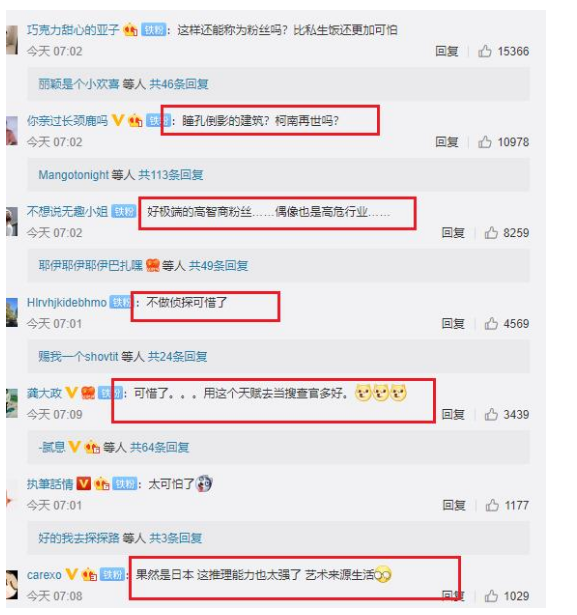The image size is (577, 615).
Task: Tap thumbs-up next to 4569
Action: [491, 324]
